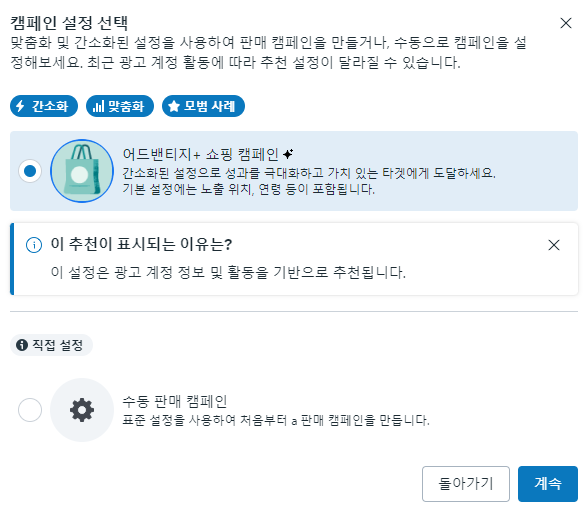Close the 캠페인 설정 선택 dialog

tap(566, 23)
